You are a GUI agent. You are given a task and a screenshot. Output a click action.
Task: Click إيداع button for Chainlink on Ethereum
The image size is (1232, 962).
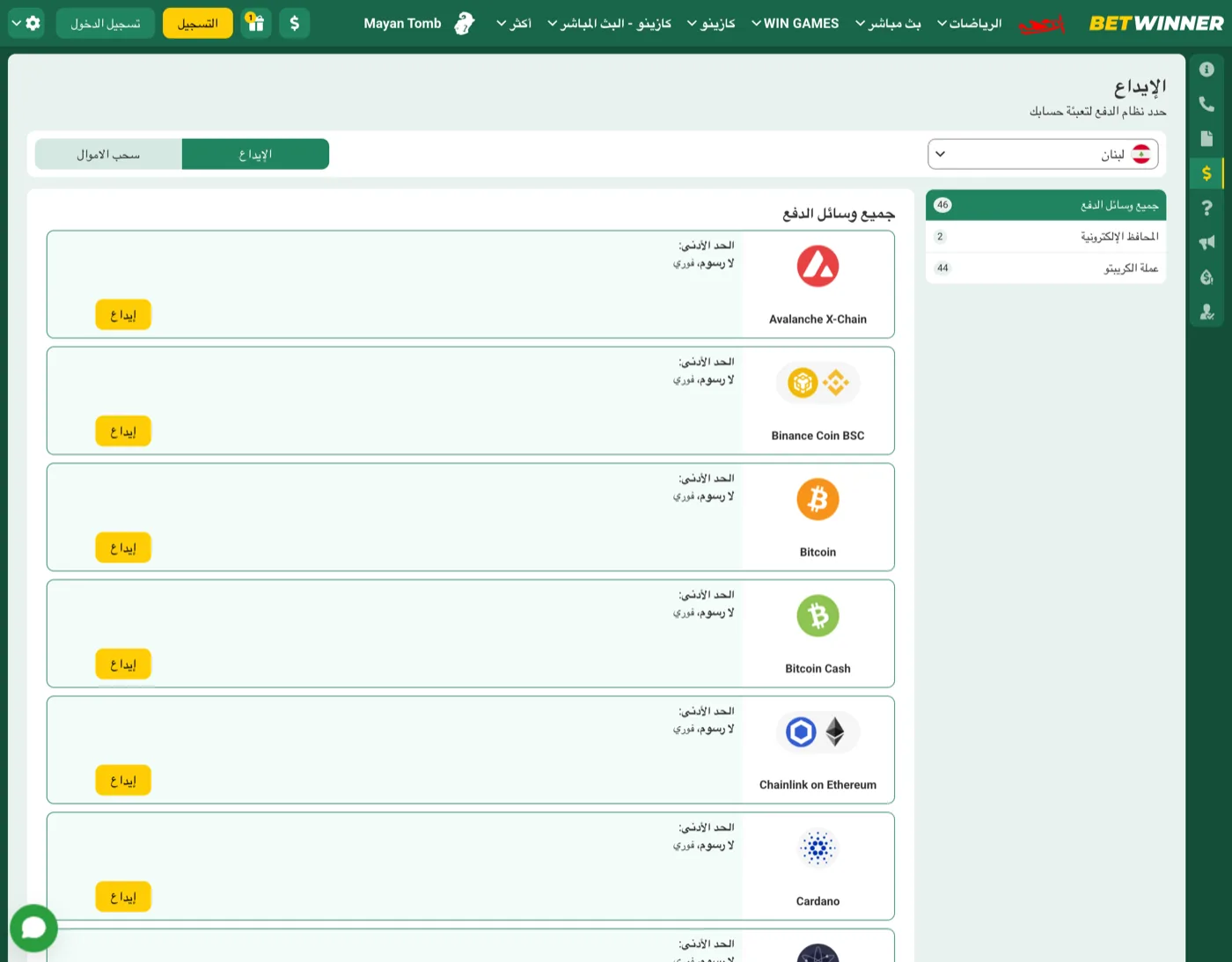[x=123, y=780]
